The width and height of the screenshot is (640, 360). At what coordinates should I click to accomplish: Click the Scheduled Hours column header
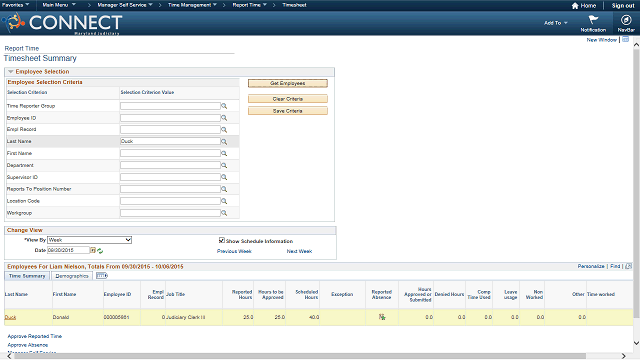pyautogui.click(x=307, y=294)
